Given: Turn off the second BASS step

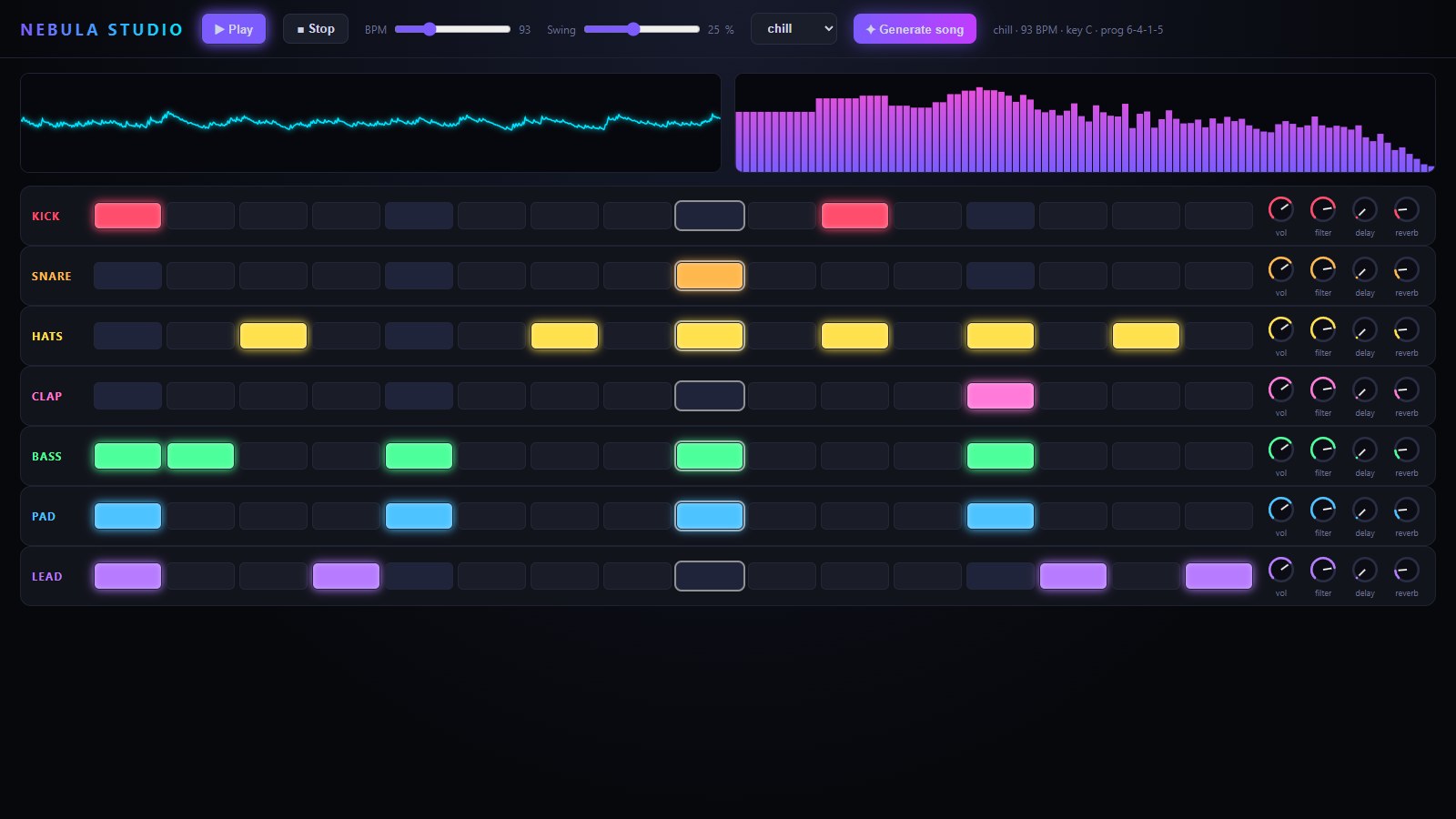Looking at the screenshot, I should click(x=200, y=456).
